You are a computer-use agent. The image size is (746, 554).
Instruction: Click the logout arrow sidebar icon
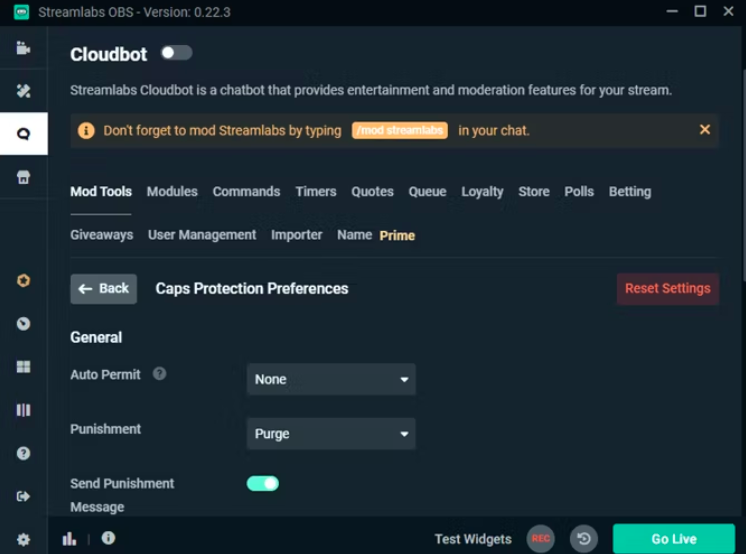pos(23,496)
